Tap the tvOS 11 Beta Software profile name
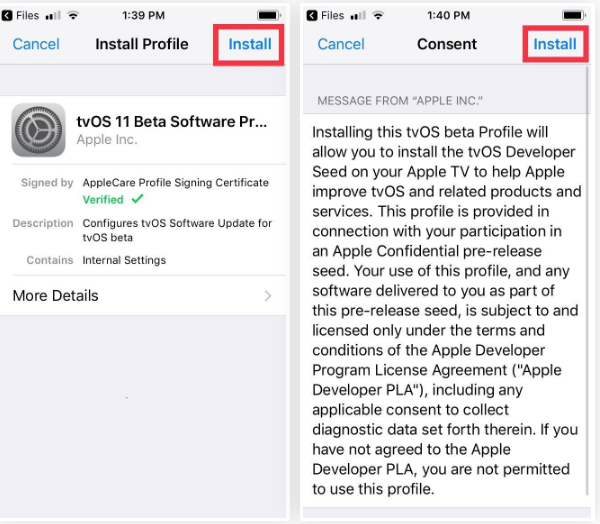 click(x=172, y=122)
